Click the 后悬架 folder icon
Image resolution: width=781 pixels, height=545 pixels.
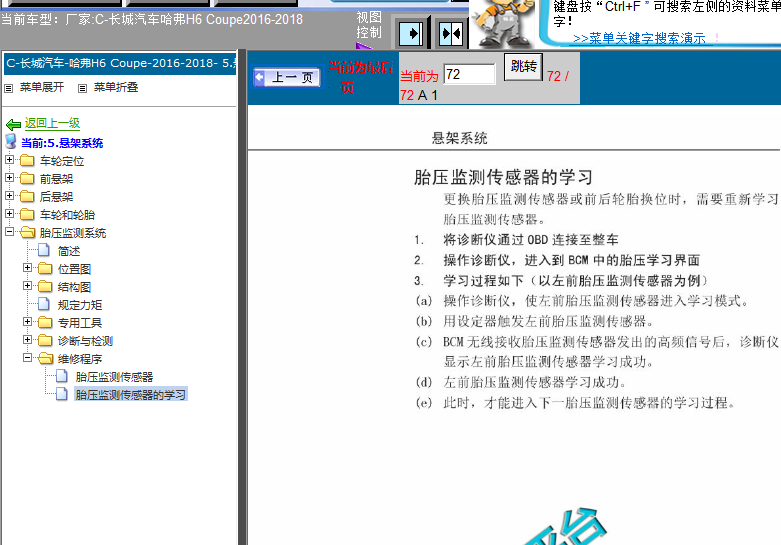(27, 196)
